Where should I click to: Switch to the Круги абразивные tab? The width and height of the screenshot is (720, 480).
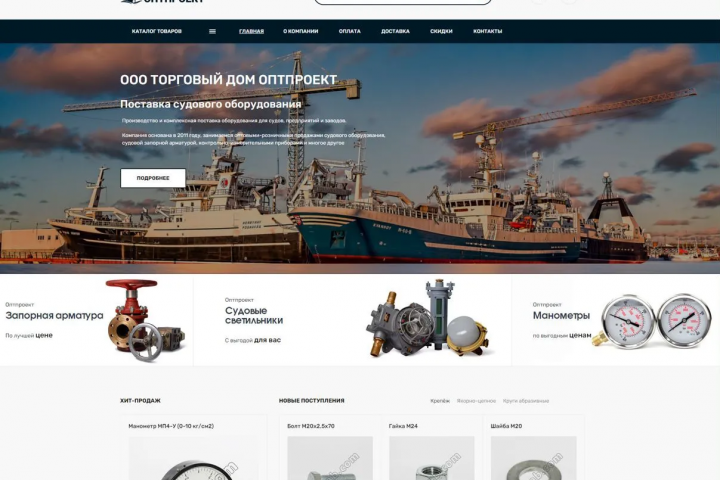526,401
